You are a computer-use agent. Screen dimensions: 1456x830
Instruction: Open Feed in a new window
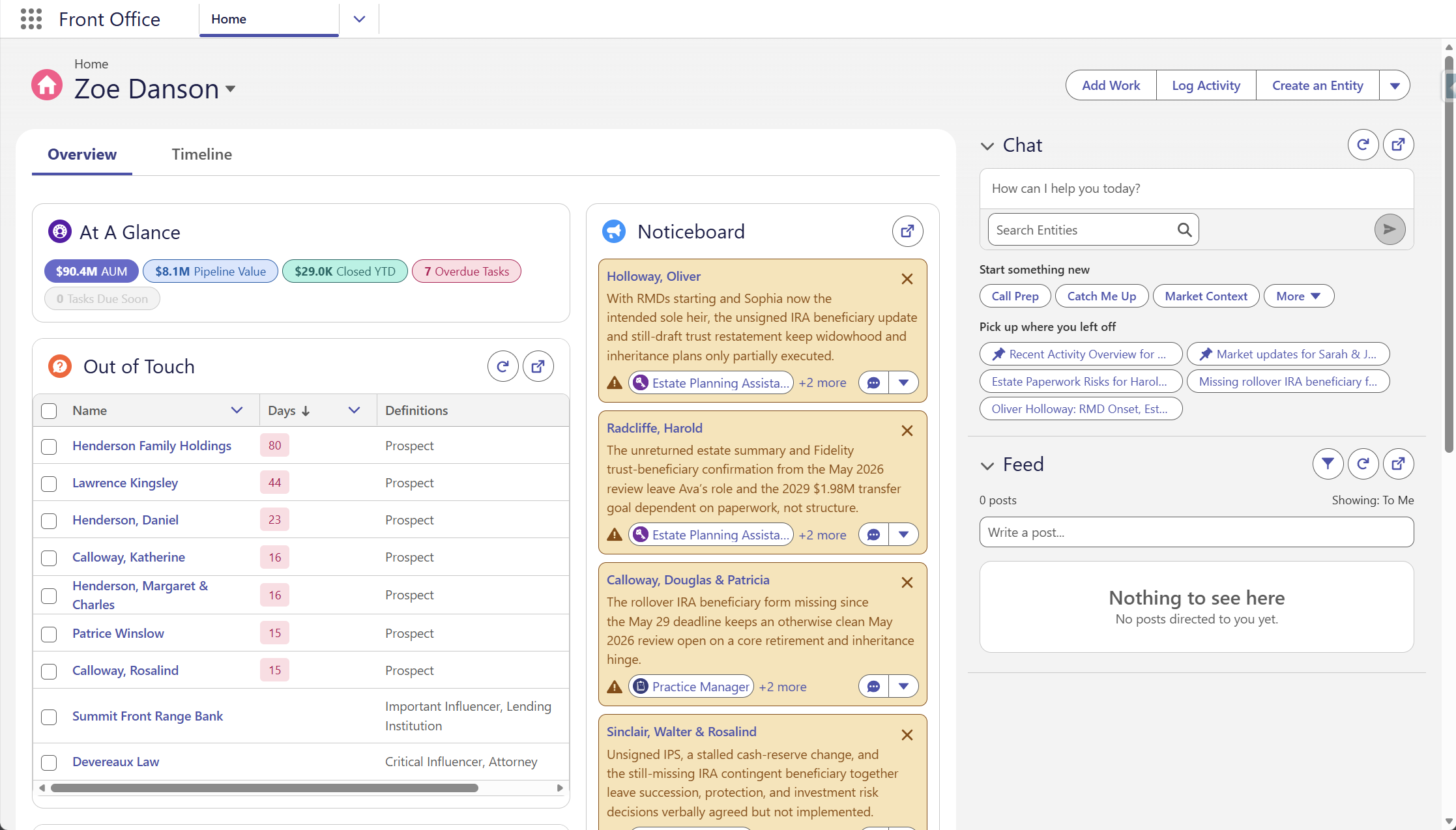point(1398,464)
